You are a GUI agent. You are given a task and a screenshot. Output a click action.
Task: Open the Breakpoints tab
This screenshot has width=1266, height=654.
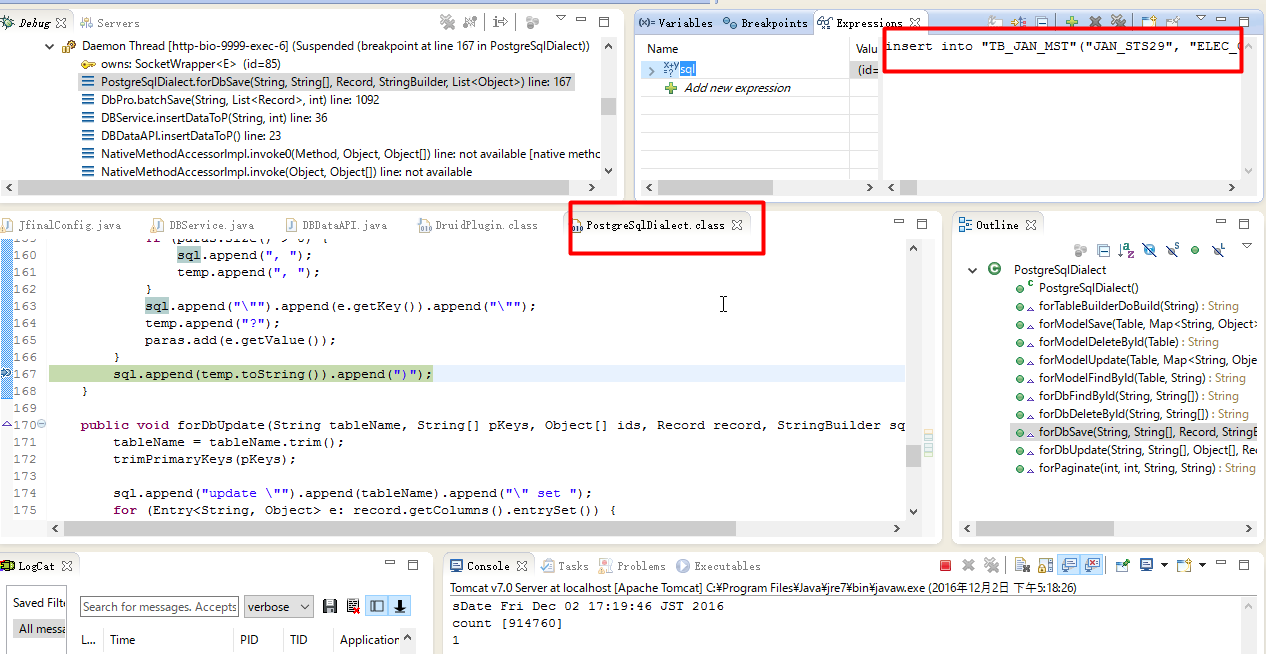click(x=770, y=22)
